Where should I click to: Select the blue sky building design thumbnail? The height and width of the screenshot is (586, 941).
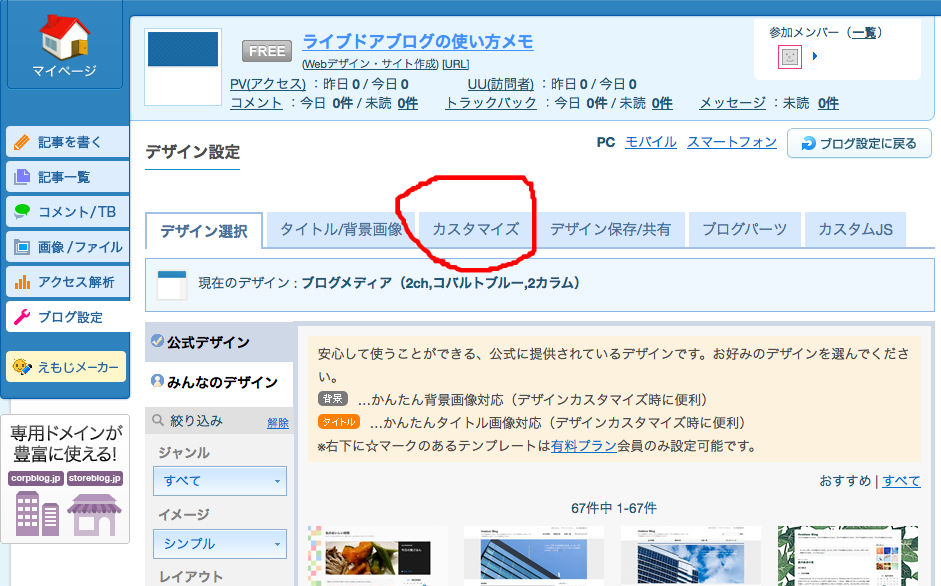(x=691, y=556)
